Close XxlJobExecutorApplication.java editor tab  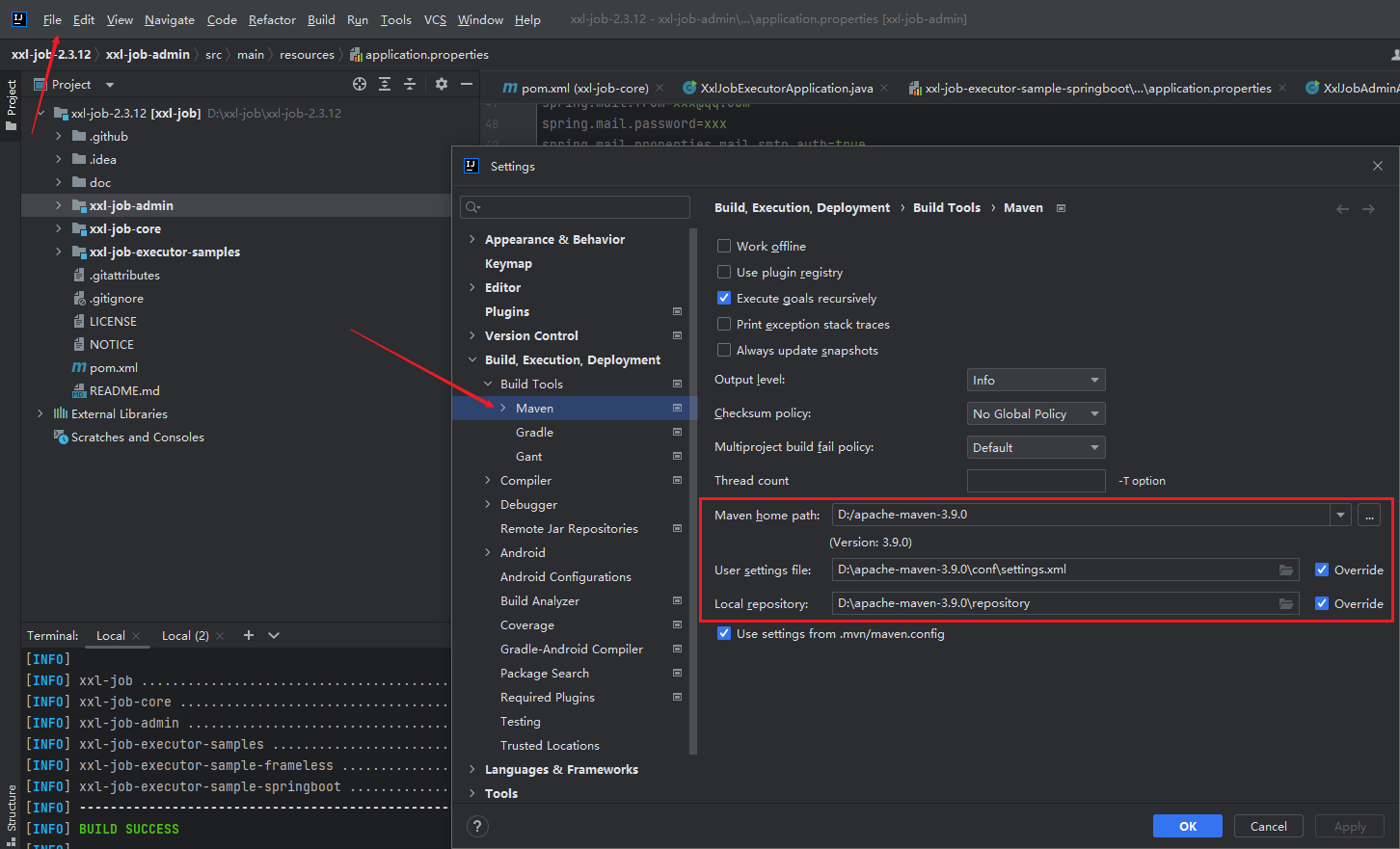click(x=884, y=88)
